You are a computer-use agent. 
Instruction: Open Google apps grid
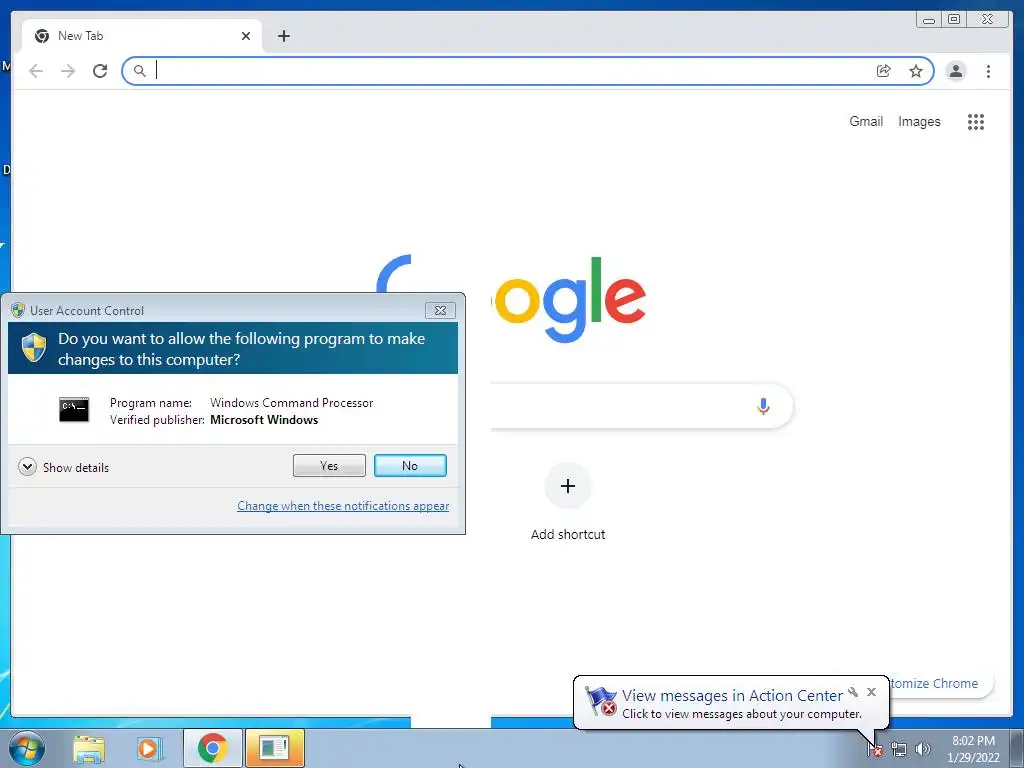pos(976,121)
